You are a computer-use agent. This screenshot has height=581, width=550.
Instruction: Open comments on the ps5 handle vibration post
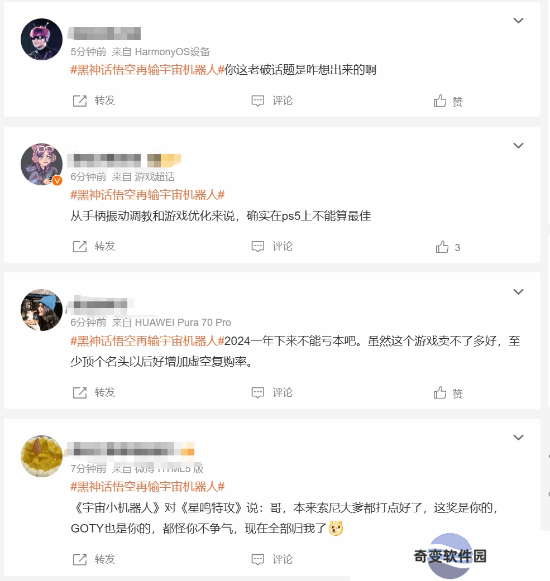point(272,246)
